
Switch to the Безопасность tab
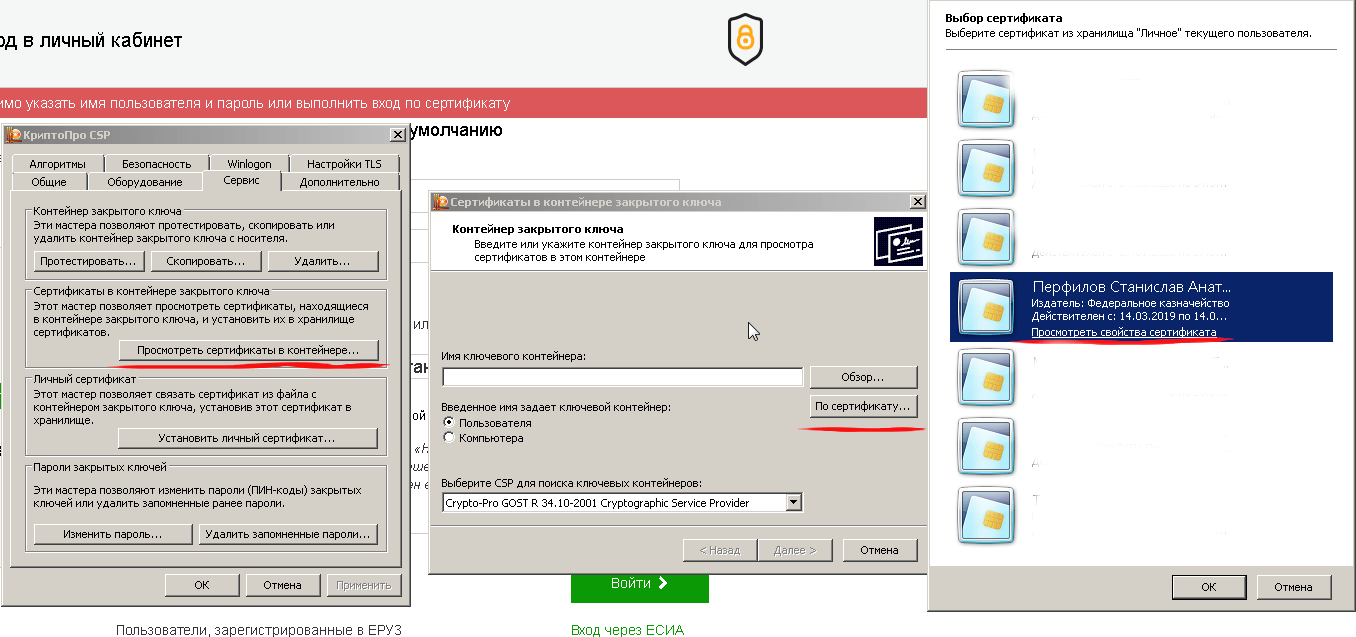coord(156,164)
